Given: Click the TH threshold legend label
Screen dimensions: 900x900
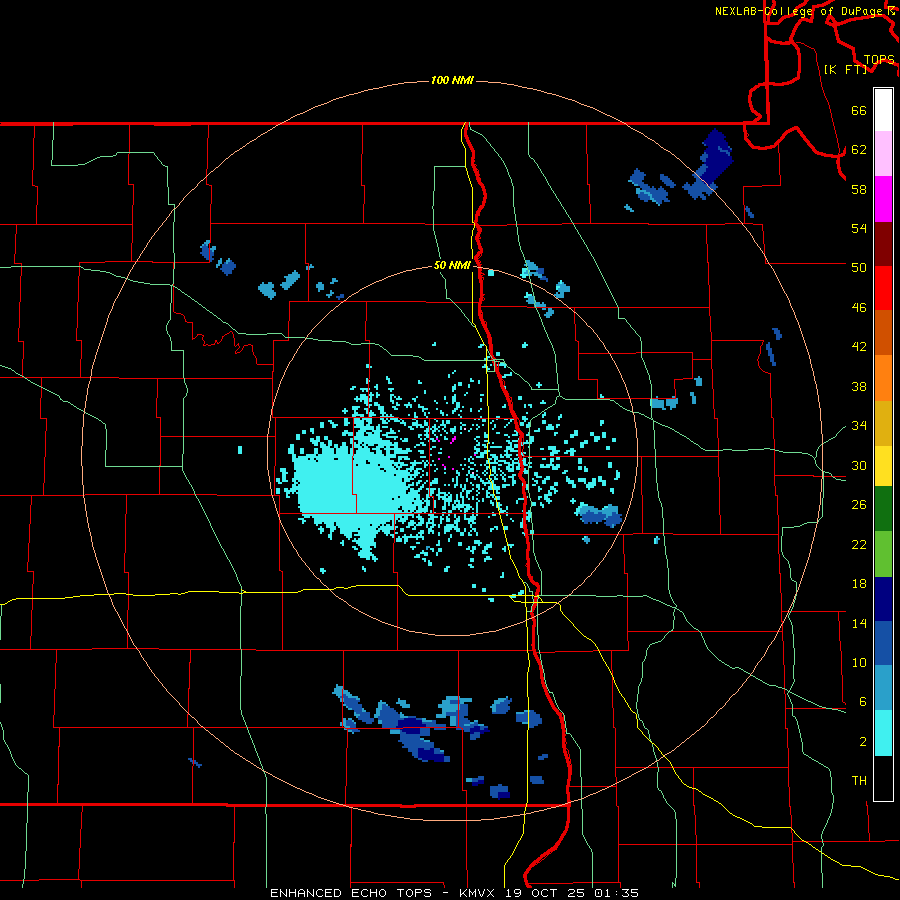Looking at the screenshot, I should pyautogui.click(x=859, y=781).
